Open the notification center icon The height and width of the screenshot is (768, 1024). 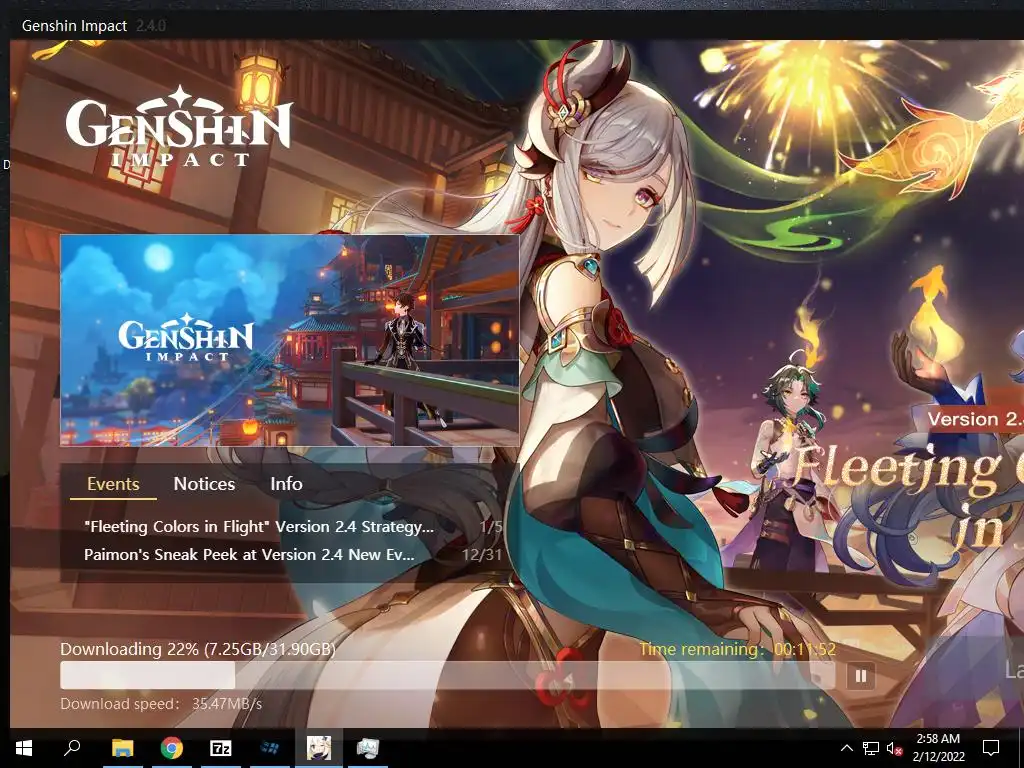tap(991, 748)
